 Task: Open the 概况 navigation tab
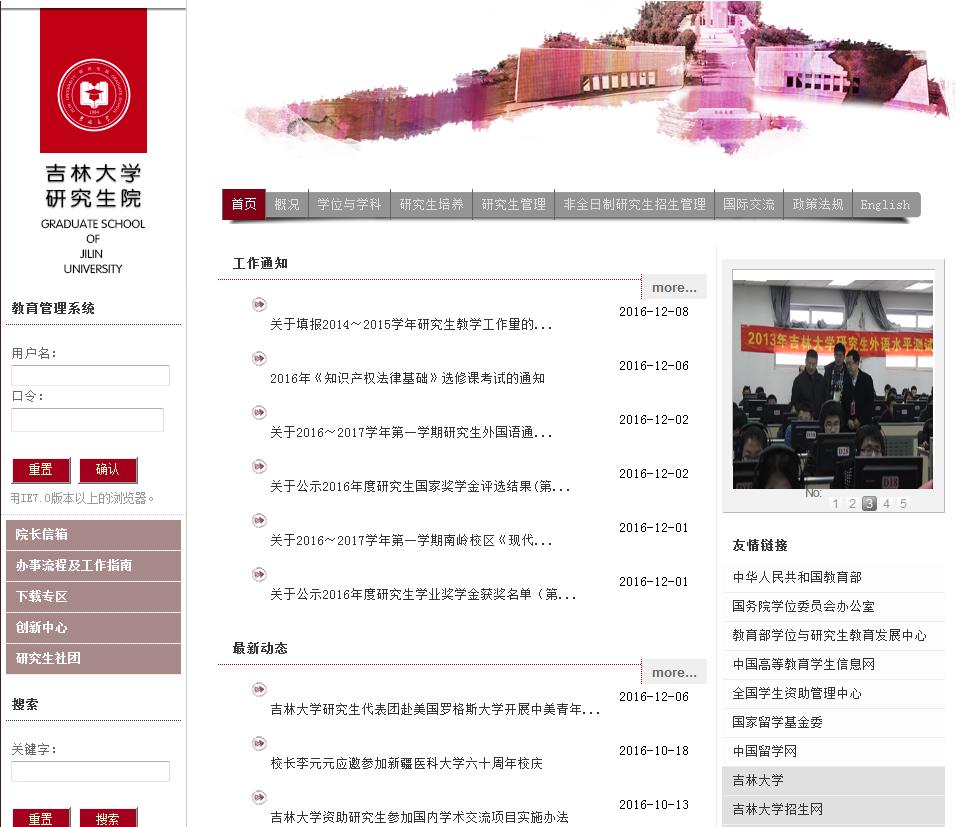pyautogui.click(x=287, y=204)
